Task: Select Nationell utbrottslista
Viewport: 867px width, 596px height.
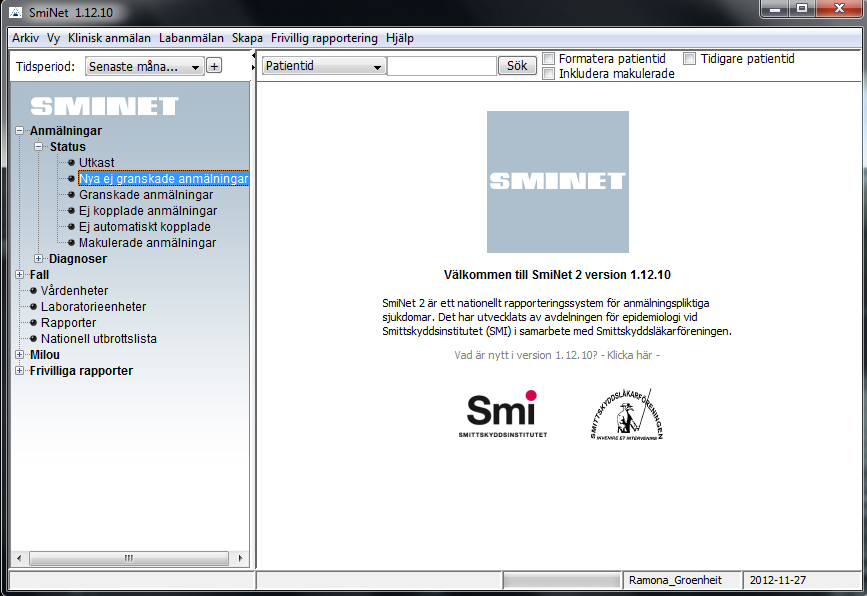Action: 98,339
